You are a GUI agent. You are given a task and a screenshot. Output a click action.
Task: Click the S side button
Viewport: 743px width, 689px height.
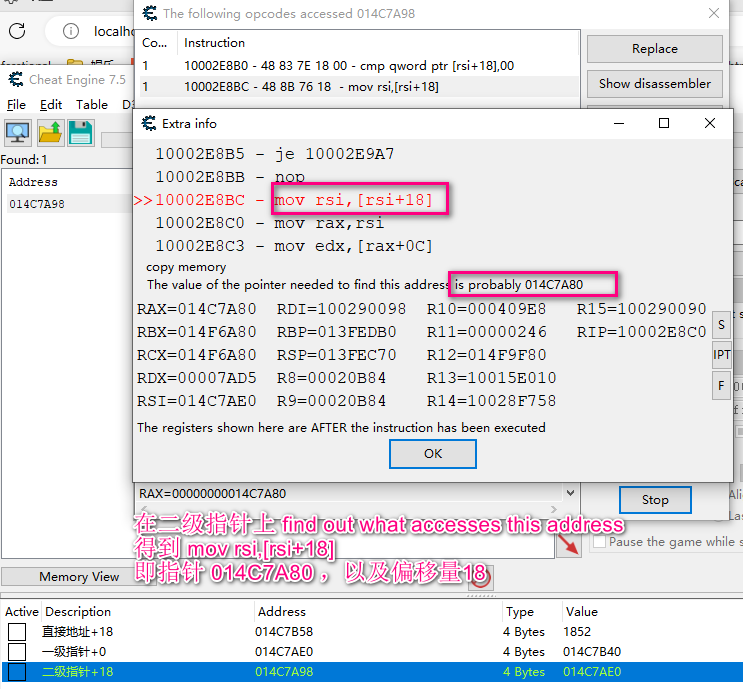(x=721, y=325)
